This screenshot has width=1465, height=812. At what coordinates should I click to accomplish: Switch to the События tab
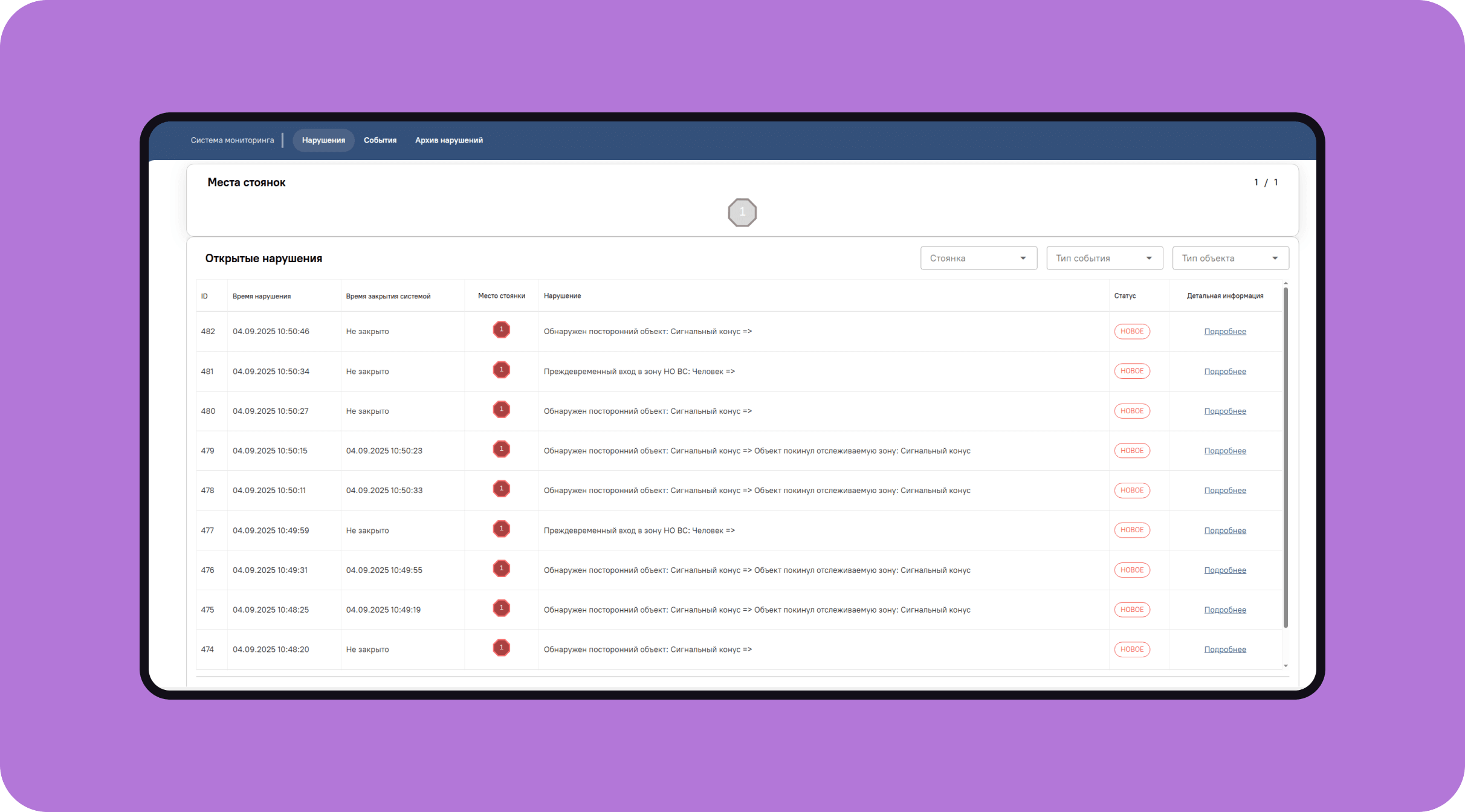click(380, 140)
